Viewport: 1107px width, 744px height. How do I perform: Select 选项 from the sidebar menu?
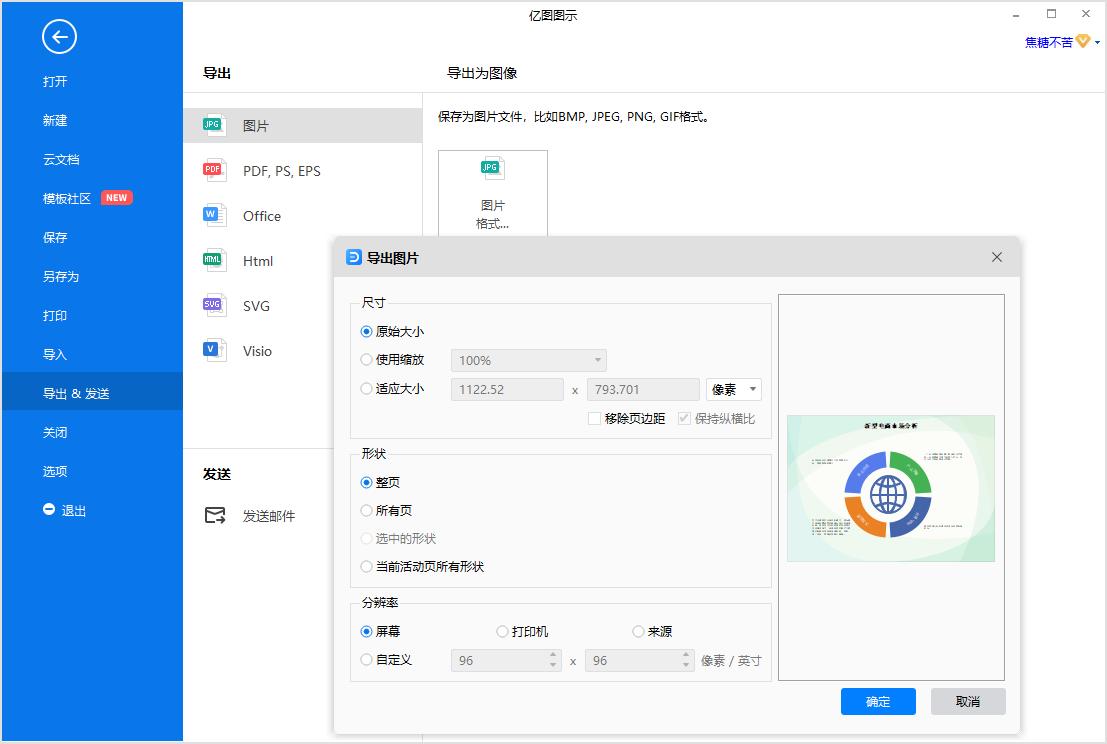click(x=55, y=471)
